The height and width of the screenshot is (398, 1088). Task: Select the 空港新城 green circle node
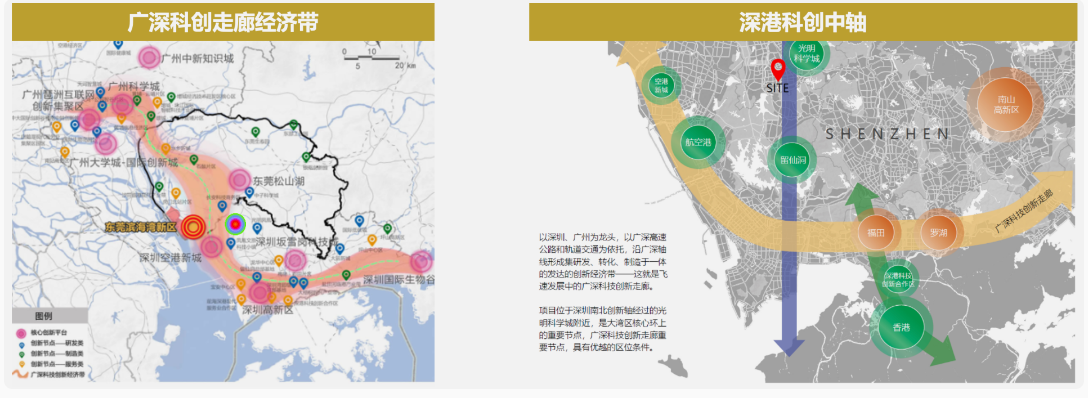click(661, 85)
